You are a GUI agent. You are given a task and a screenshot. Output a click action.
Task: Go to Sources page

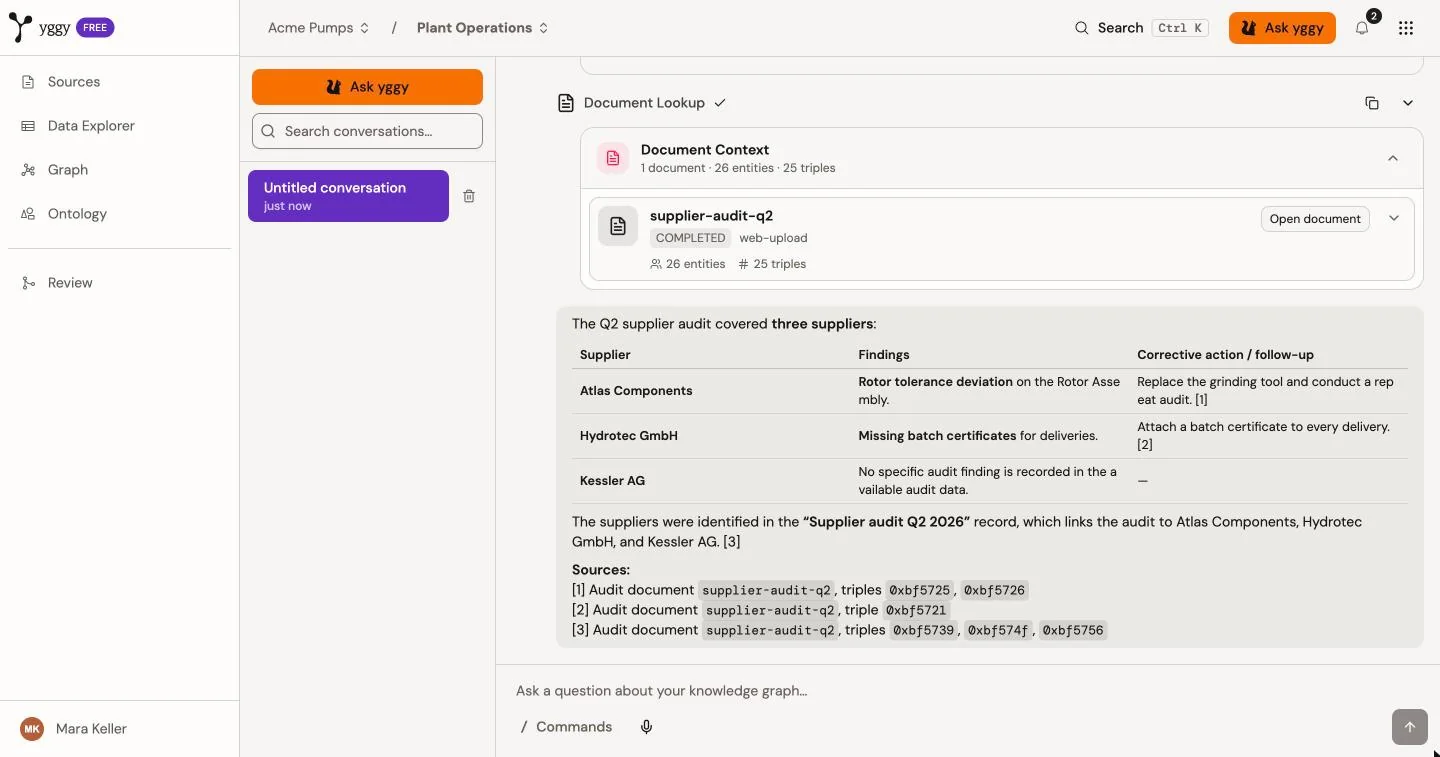coord(119,82)
